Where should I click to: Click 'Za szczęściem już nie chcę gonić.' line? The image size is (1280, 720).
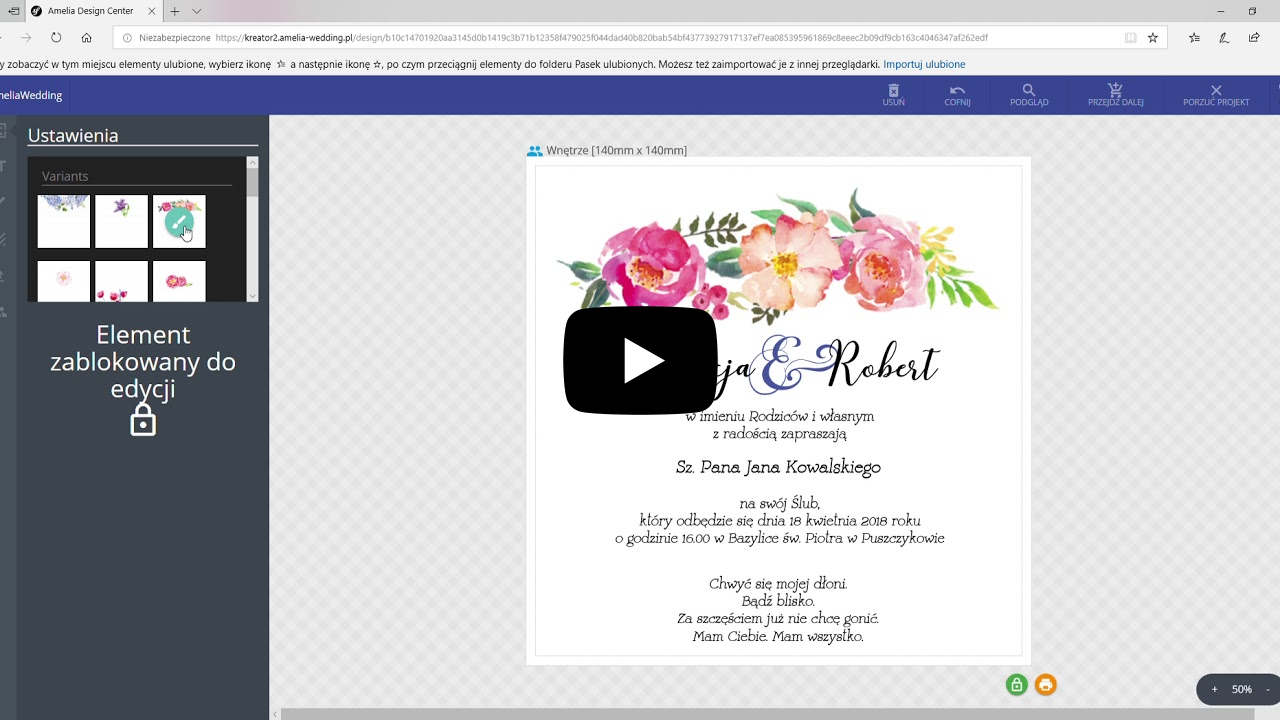[778, 619]
